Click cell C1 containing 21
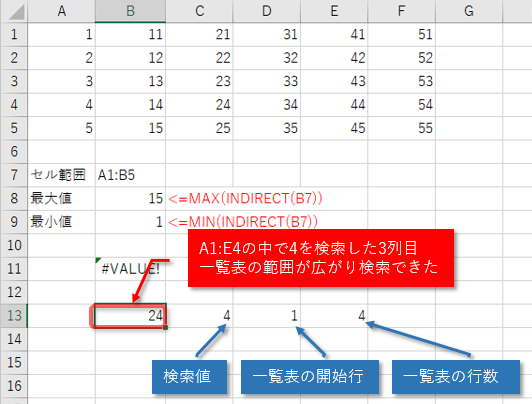The width and height of the screenshot is (532, 404). pos(199,34)
